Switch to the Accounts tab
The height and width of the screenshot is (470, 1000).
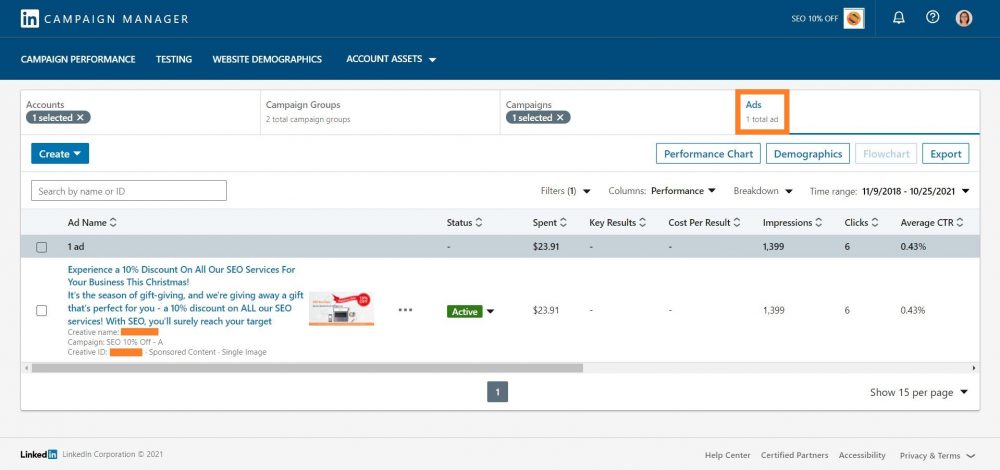point(140,112)
